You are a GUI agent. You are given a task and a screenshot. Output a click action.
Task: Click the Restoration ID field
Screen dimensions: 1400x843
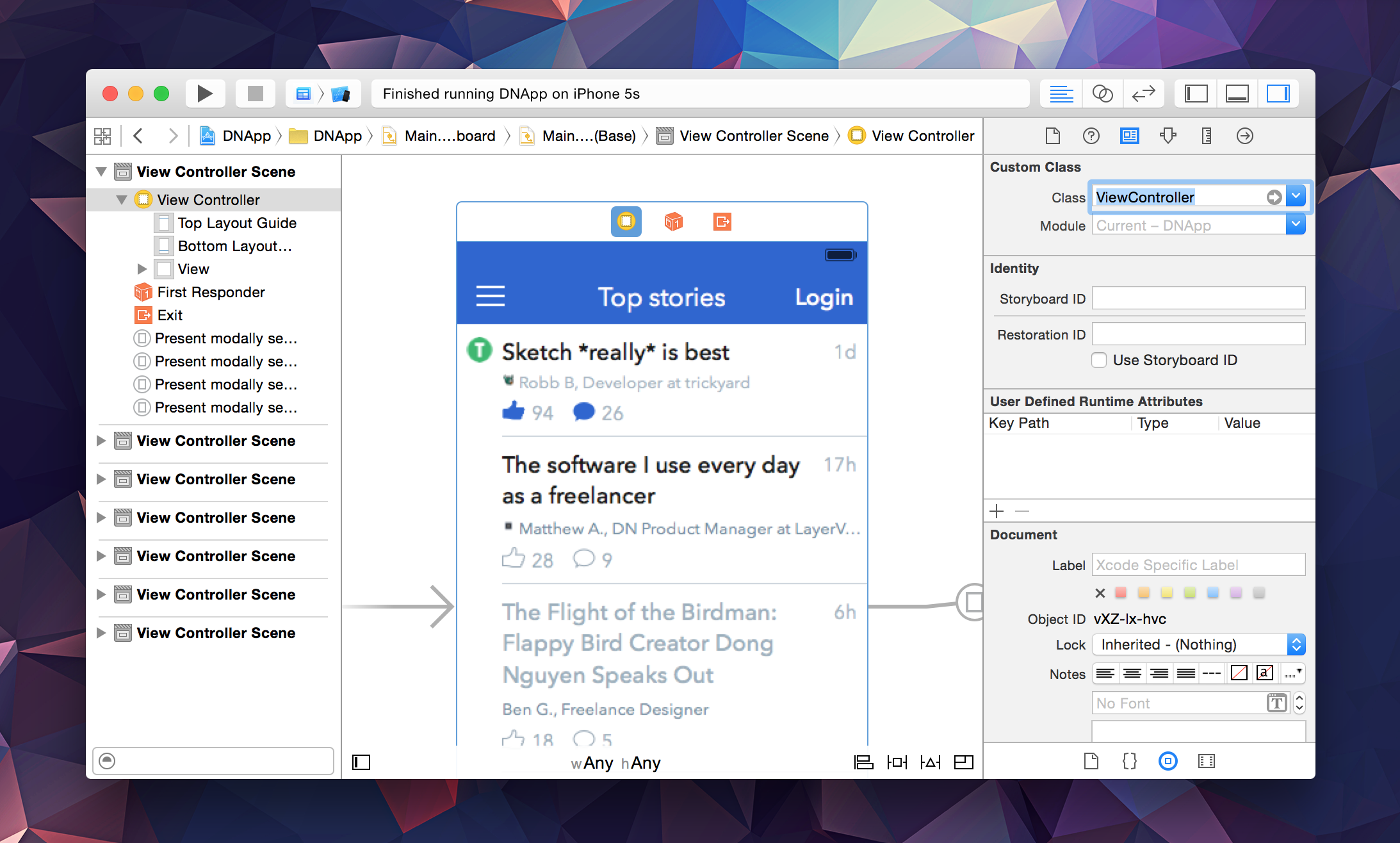coord(1198,334)
